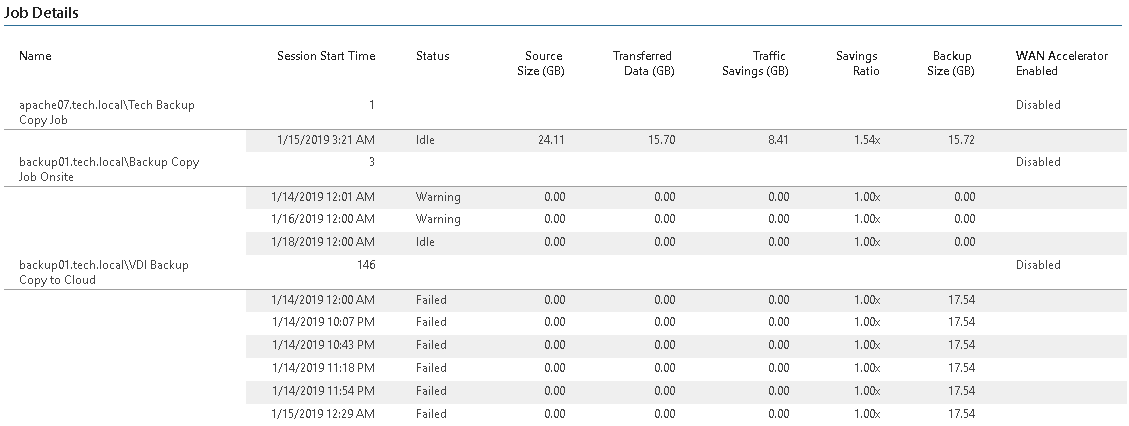The image size is (1129, 426).
Task: Click the Status column header
Action: point(432,56)
